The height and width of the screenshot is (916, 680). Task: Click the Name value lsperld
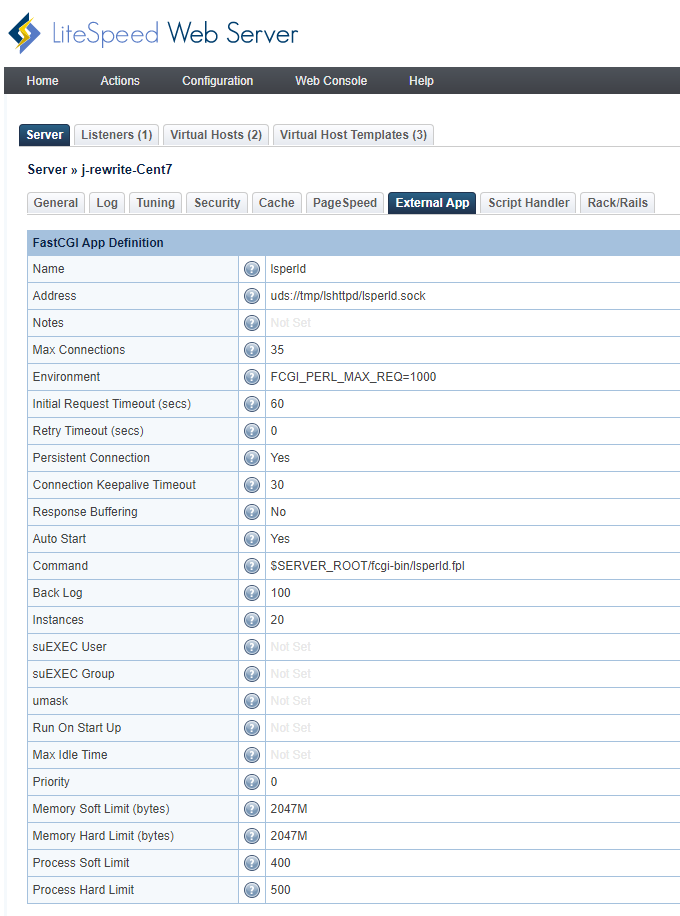point(288,269)
